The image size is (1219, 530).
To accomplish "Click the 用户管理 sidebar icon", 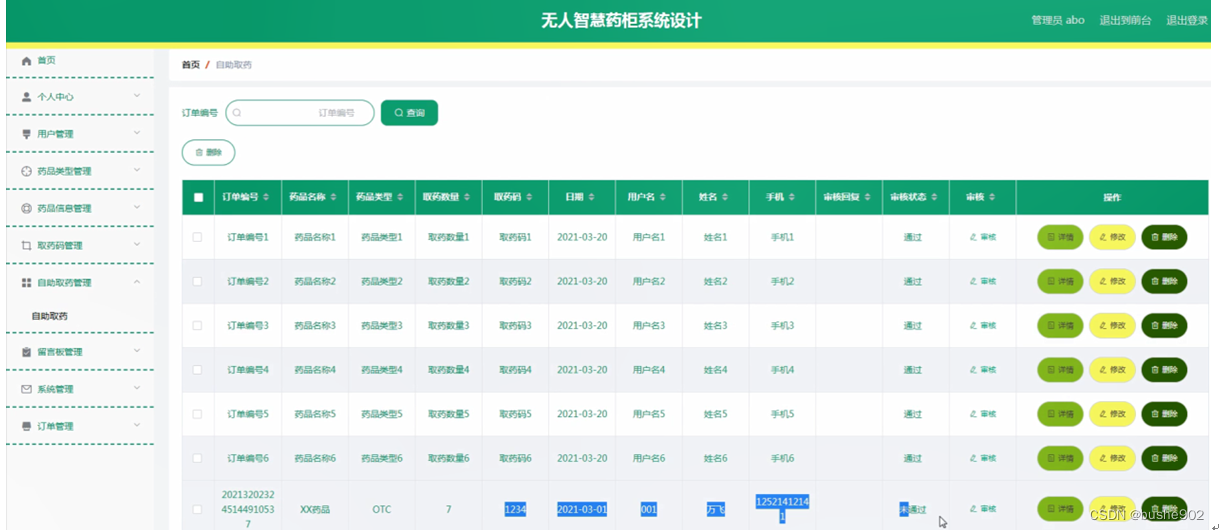I will pos(26,134).
